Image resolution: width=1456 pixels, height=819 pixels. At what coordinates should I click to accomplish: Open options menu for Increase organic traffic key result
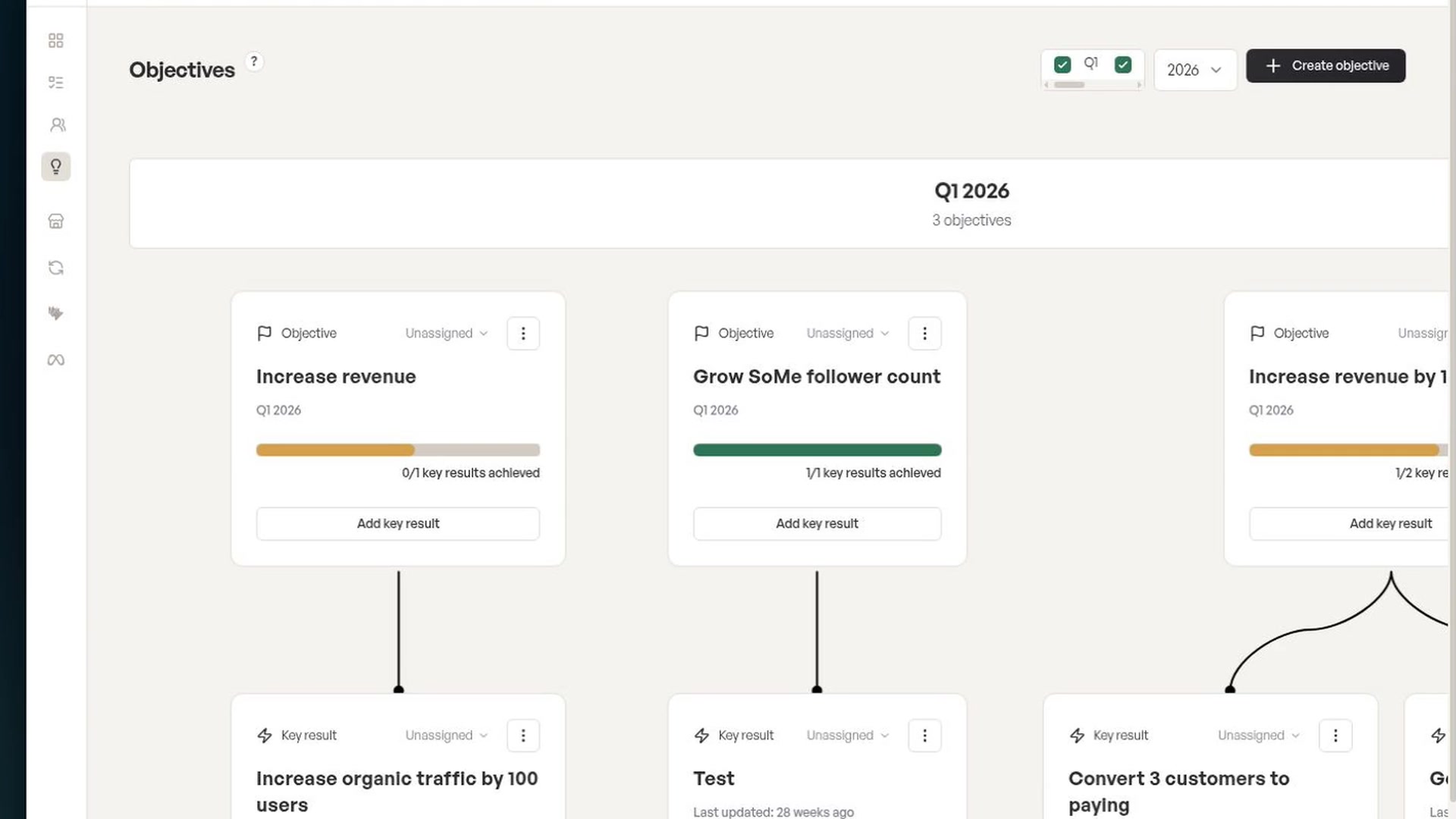pos(523,735)
